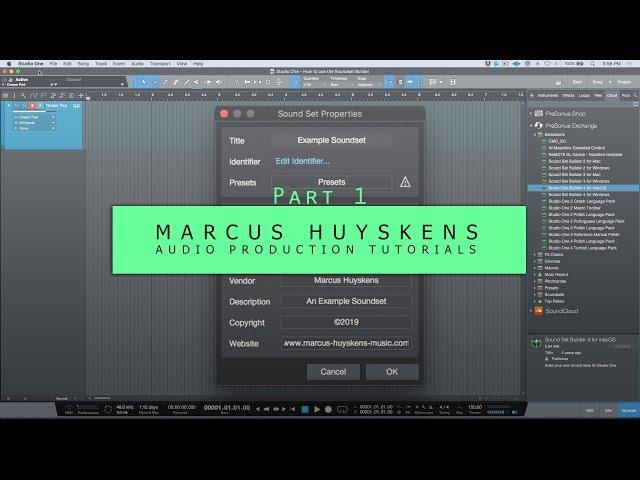This screenshot has width=640, height=480.
Task: Open the Apple menu
Action: pyautogui.click(x=9, y=64)
